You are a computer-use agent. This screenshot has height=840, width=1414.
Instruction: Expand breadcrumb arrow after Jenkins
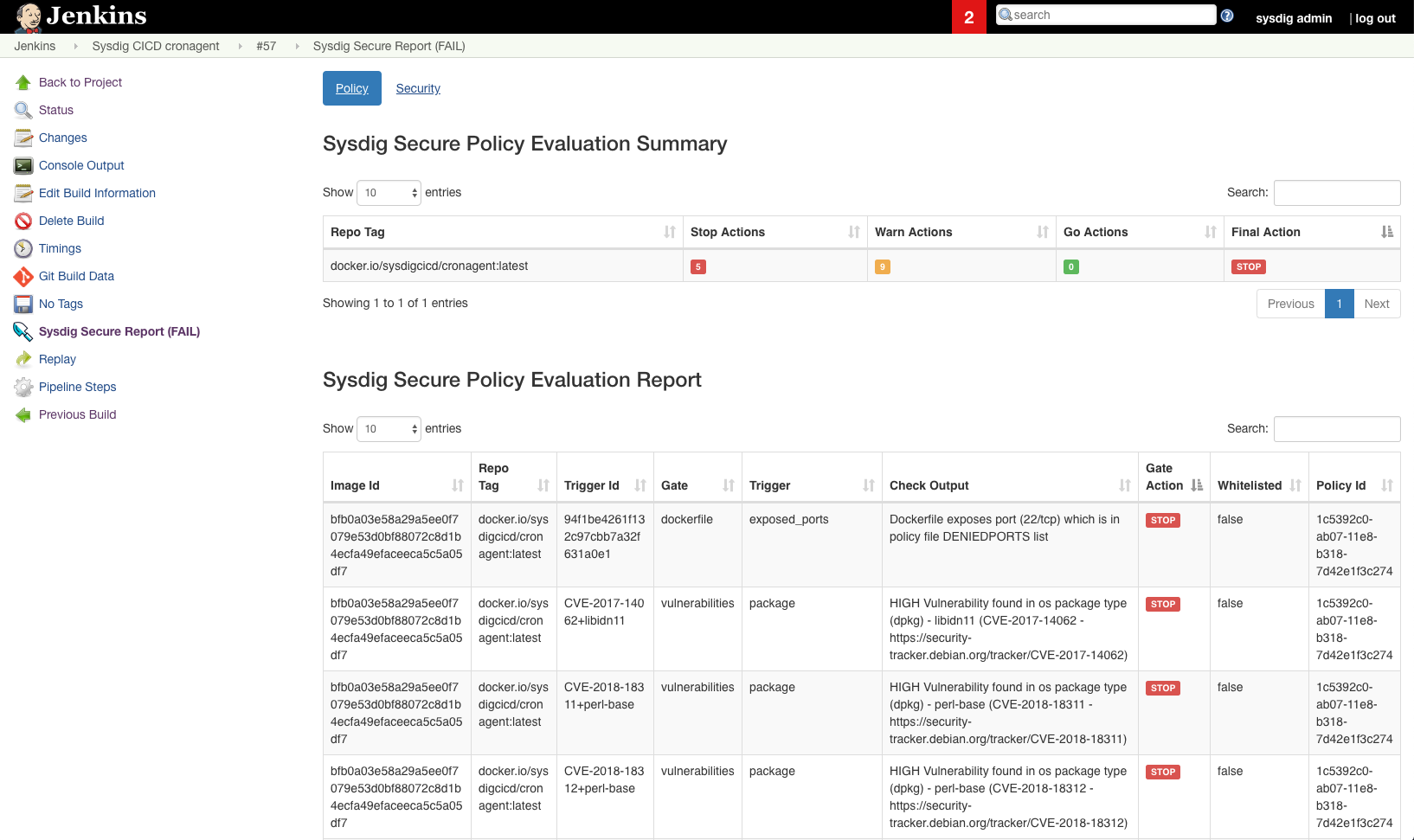point(75,46)
